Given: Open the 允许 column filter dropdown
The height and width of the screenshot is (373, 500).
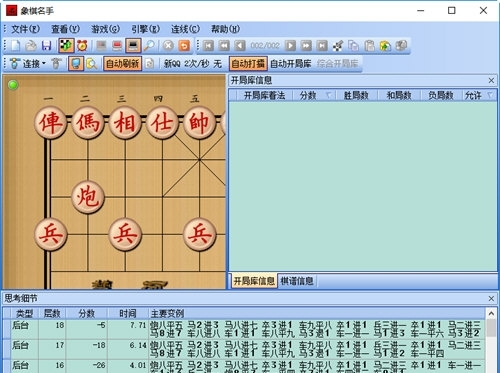Looking at the screenshot, I should click(490, 96).
